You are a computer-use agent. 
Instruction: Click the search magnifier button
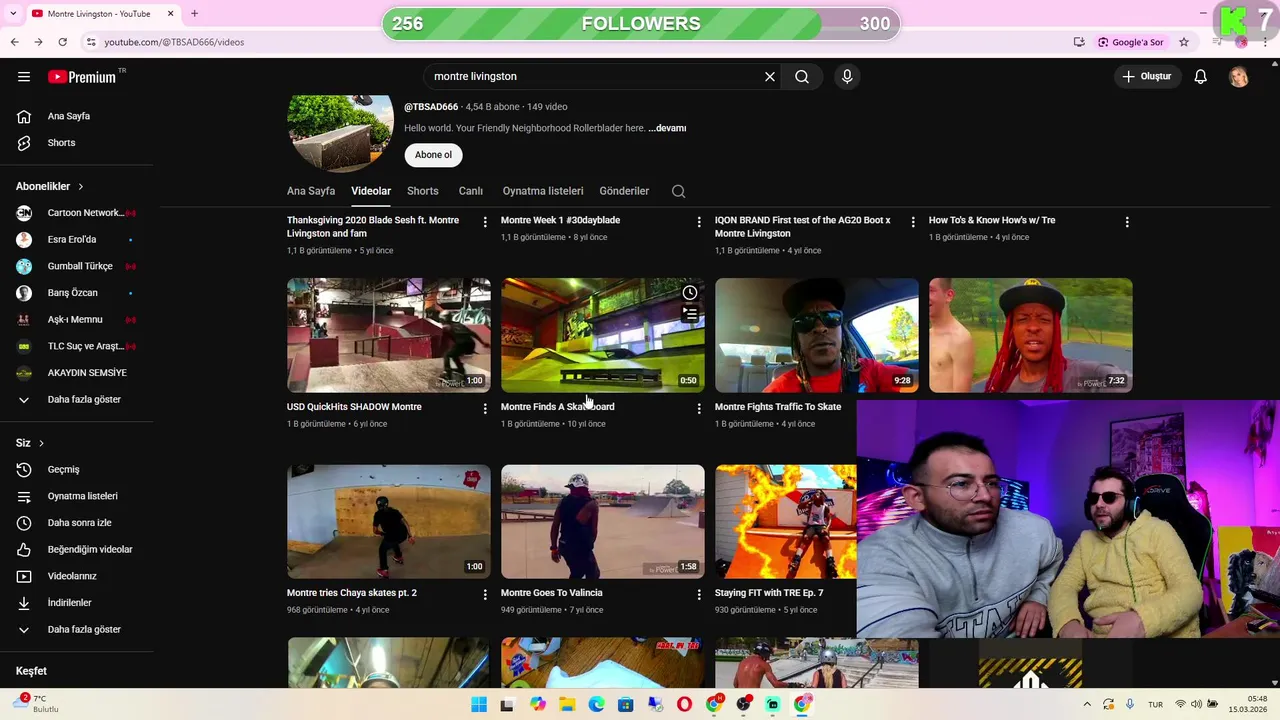[x=802, y=77]
